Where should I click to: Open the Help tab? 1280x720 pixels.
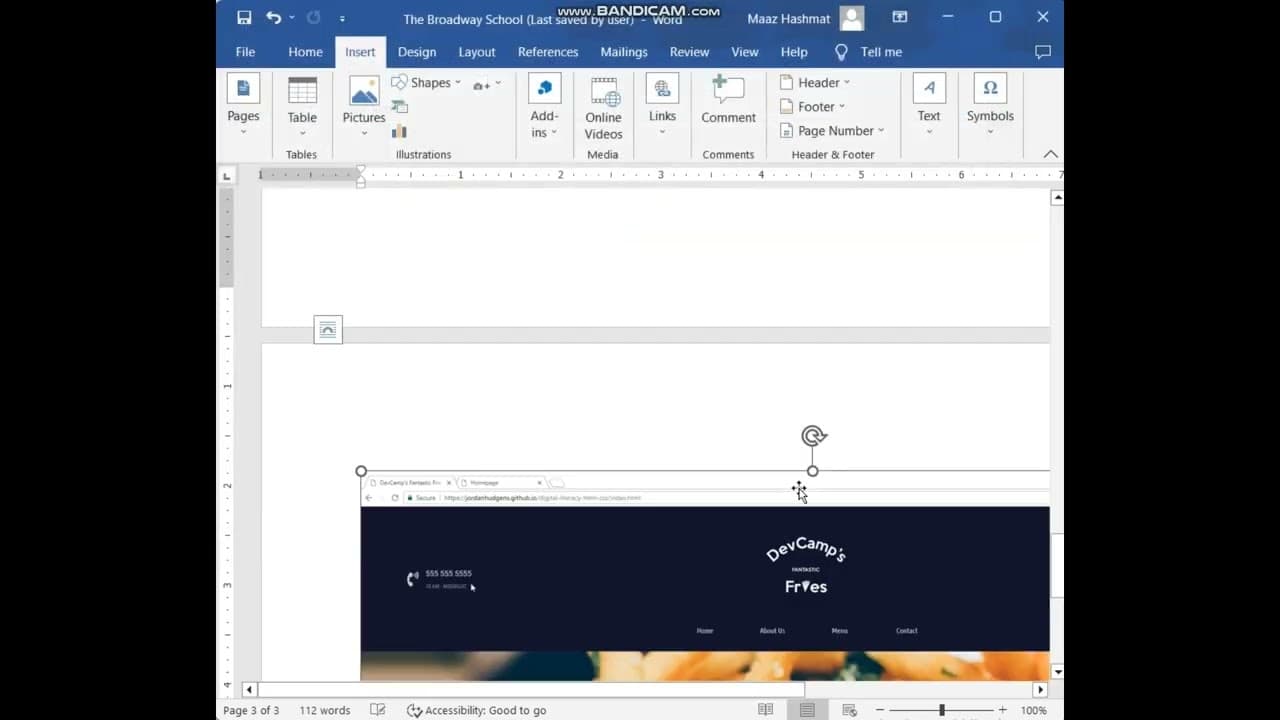pos(794,52)
